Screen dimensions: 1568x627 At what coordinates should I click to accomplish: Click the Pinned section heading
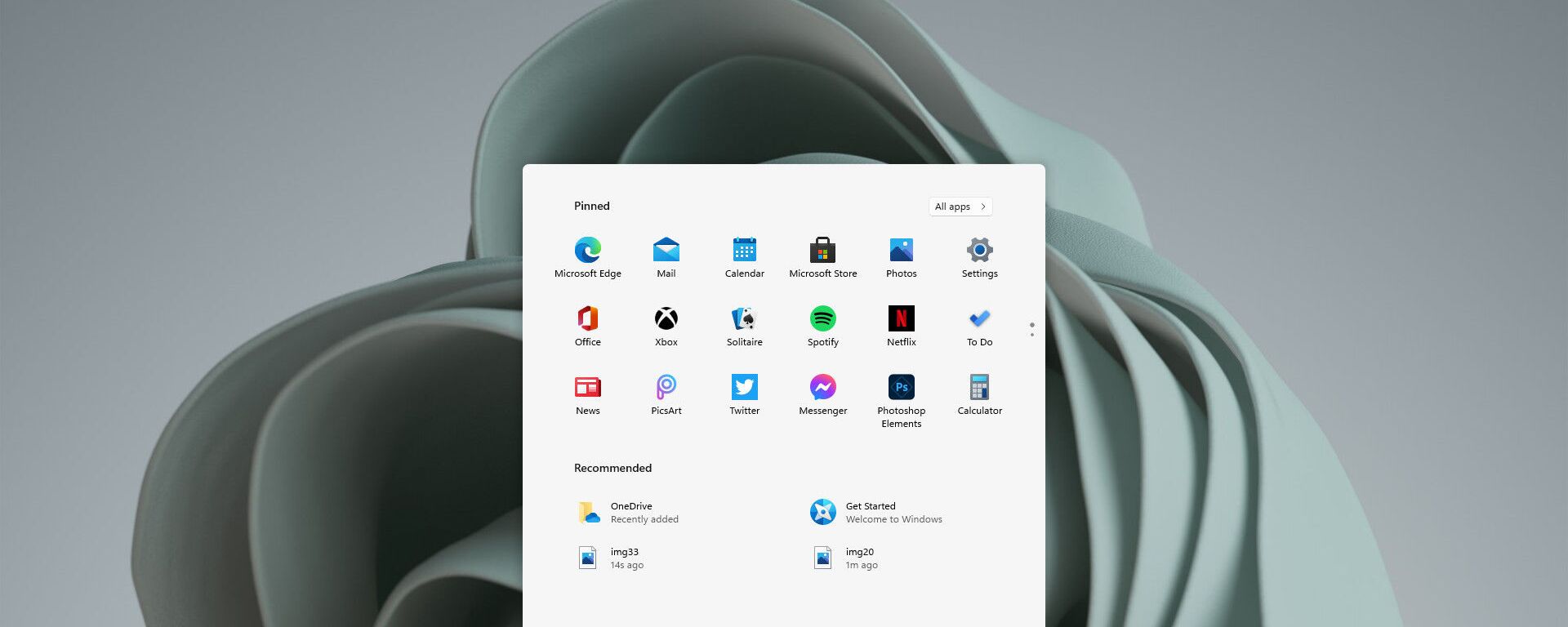(591, 206)
